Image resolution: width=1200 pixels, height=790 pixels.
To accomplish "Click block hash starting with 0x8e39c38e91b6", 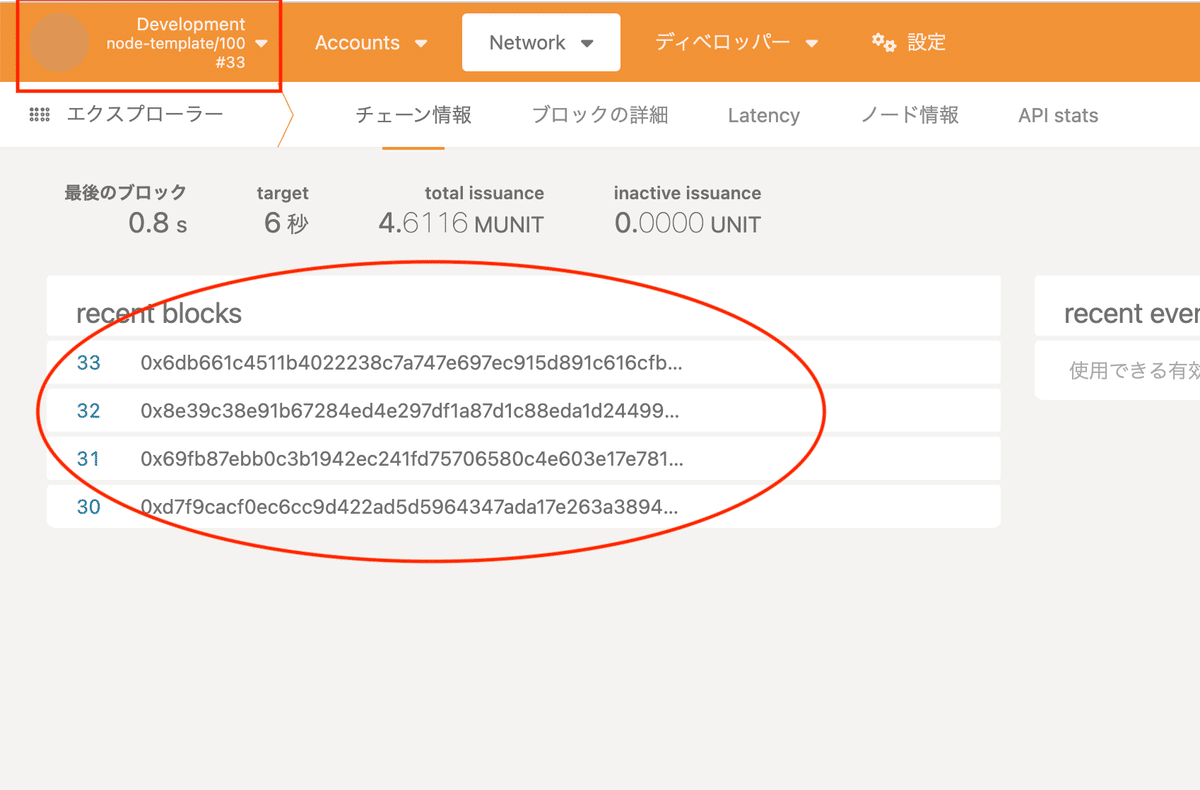I will (410, 411).
